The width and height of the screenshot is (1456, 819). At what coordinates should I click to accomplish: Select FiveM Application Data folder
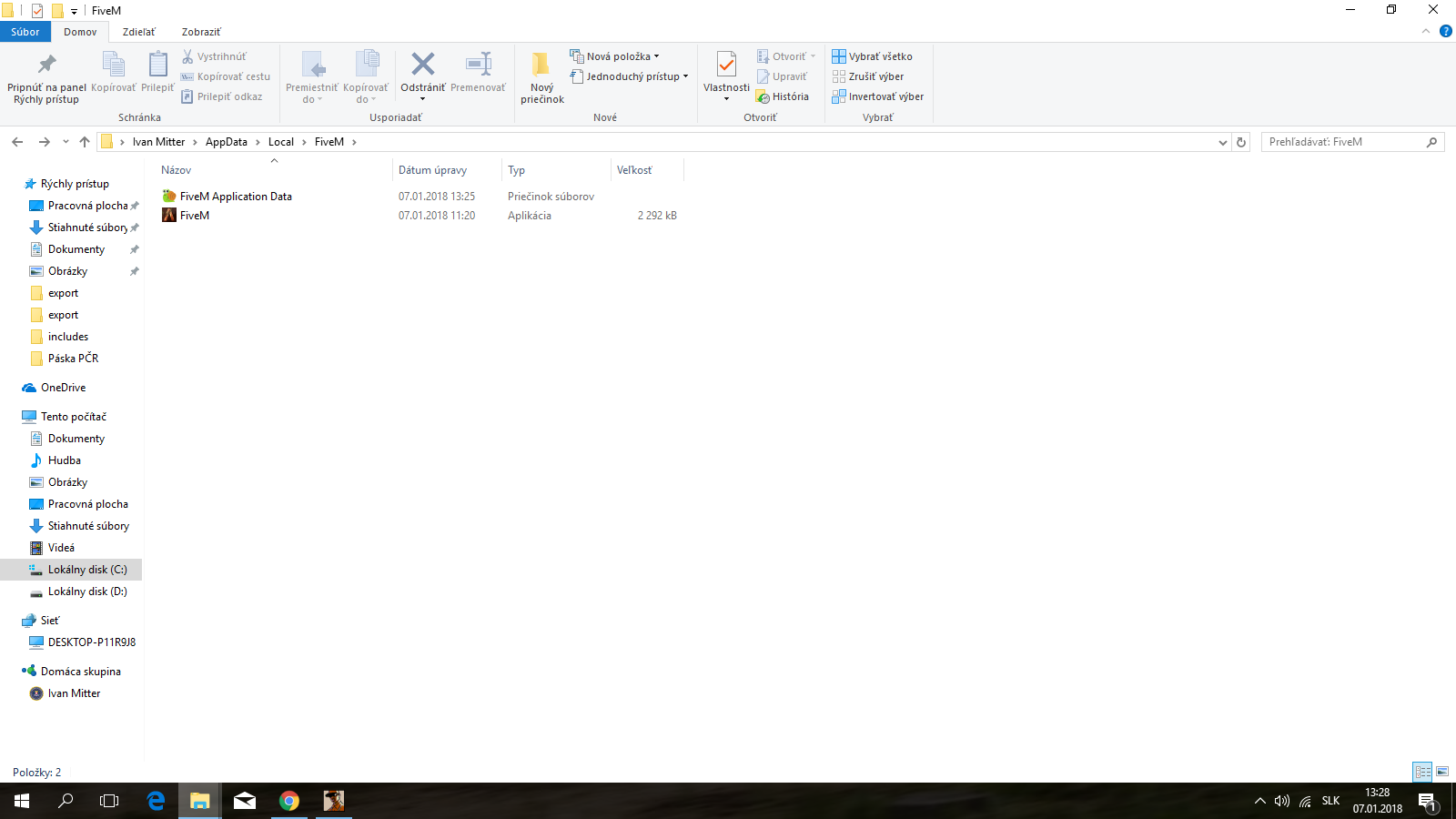click(236, 197)
